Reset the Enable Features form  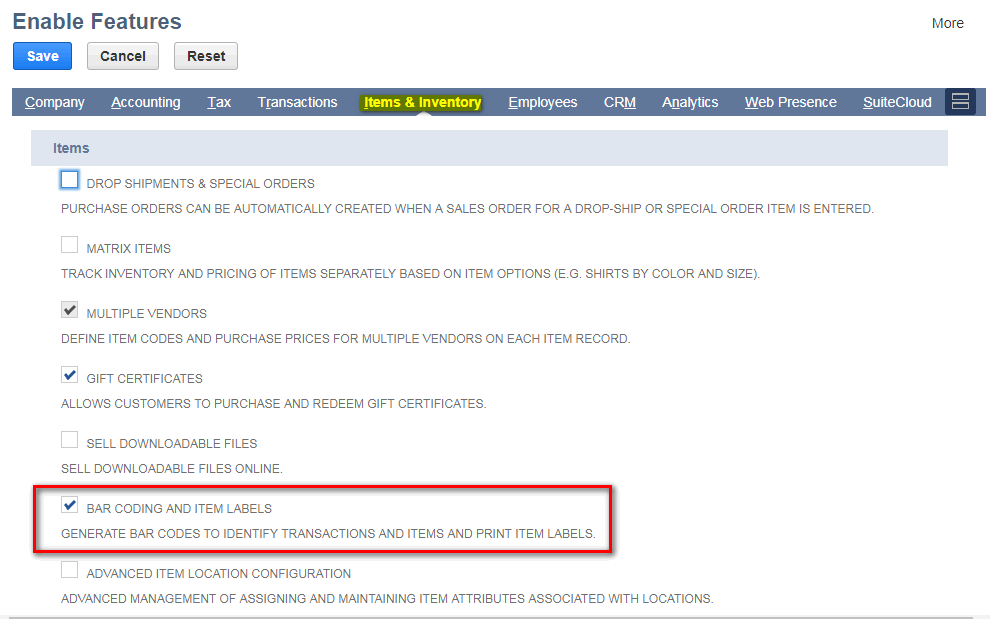pyautogui.click(x=205, y=56)
